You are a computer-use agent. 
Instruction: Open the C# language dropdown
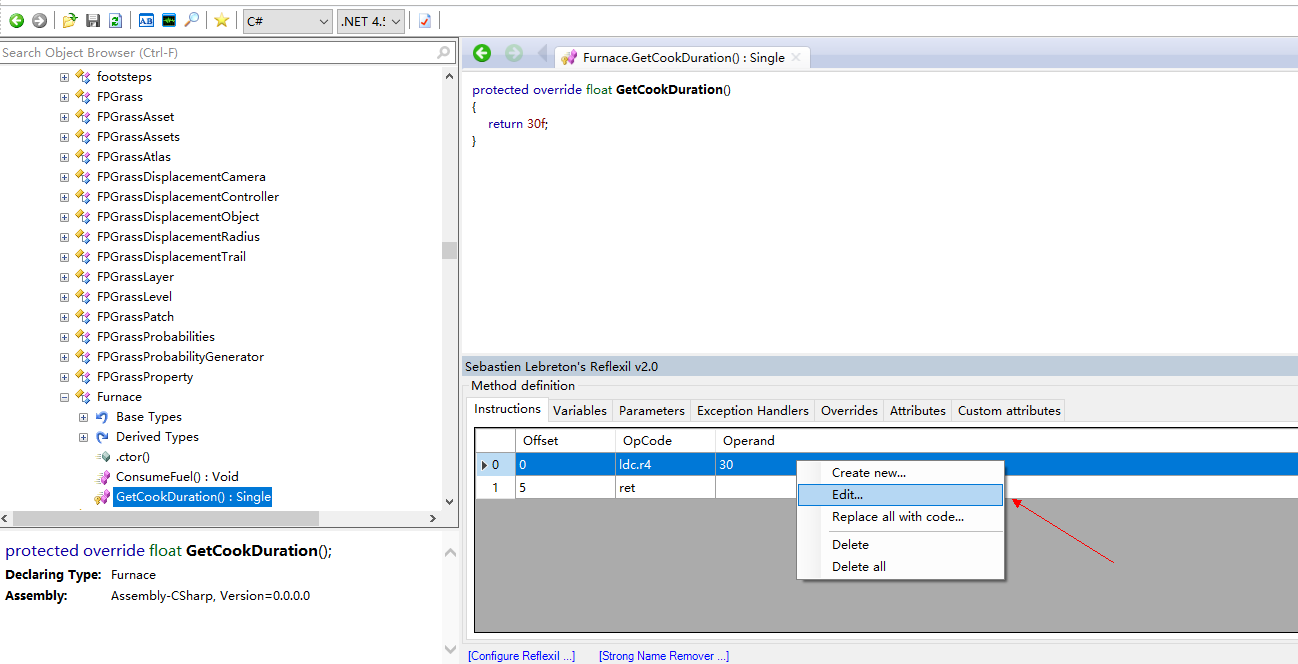pyautogui.click(x=287, y=21)
